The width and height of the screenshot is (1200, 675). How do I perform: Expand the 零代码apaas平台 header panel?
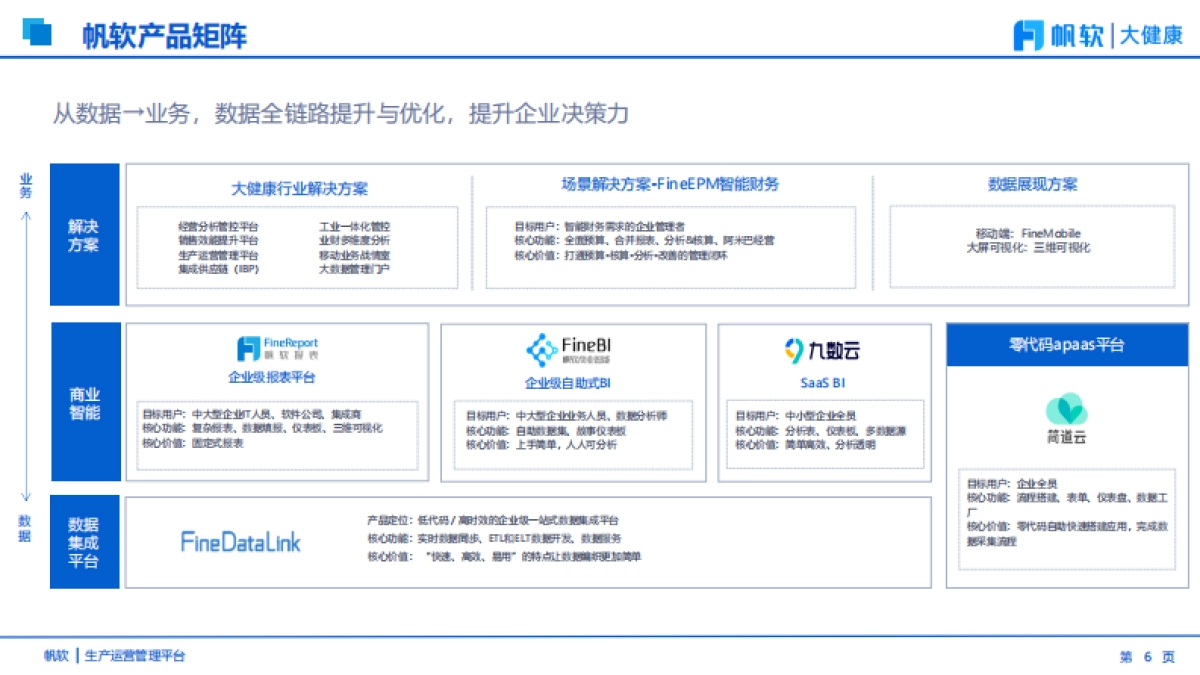click(x=1066, y=344)
